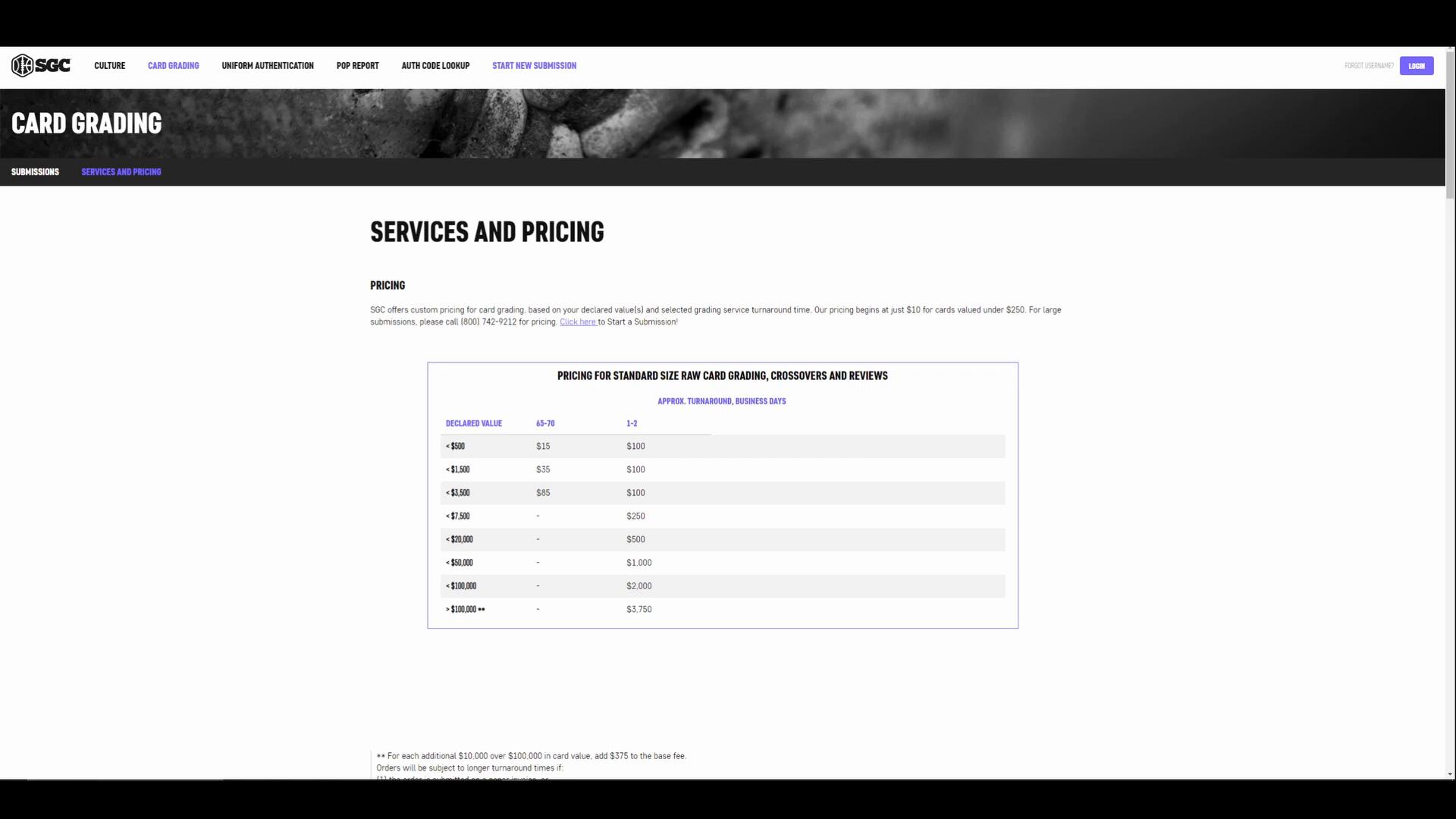Open the Pop Report page
Image resolution: width=1456 pixels, height=819 pixels.
pyautogui.click(x=357, y=66)
